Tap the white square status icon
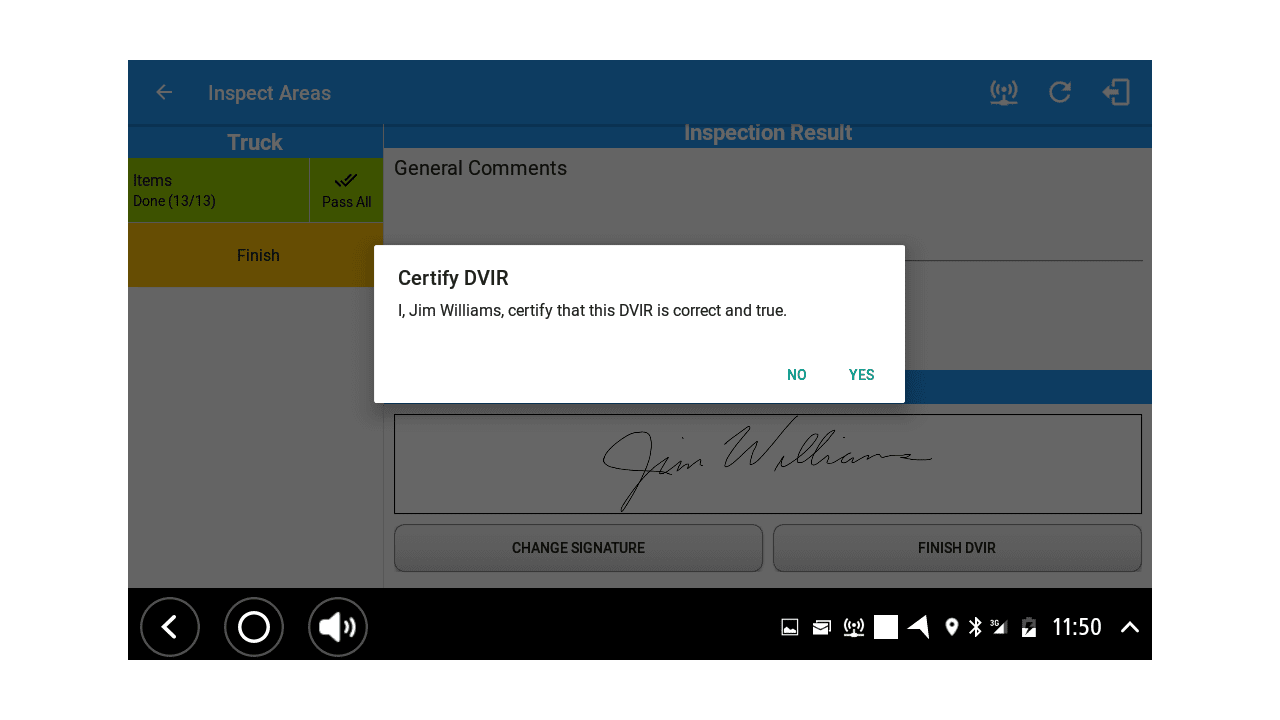This screenshot has height=720, width=1280. tap(886, 627)
